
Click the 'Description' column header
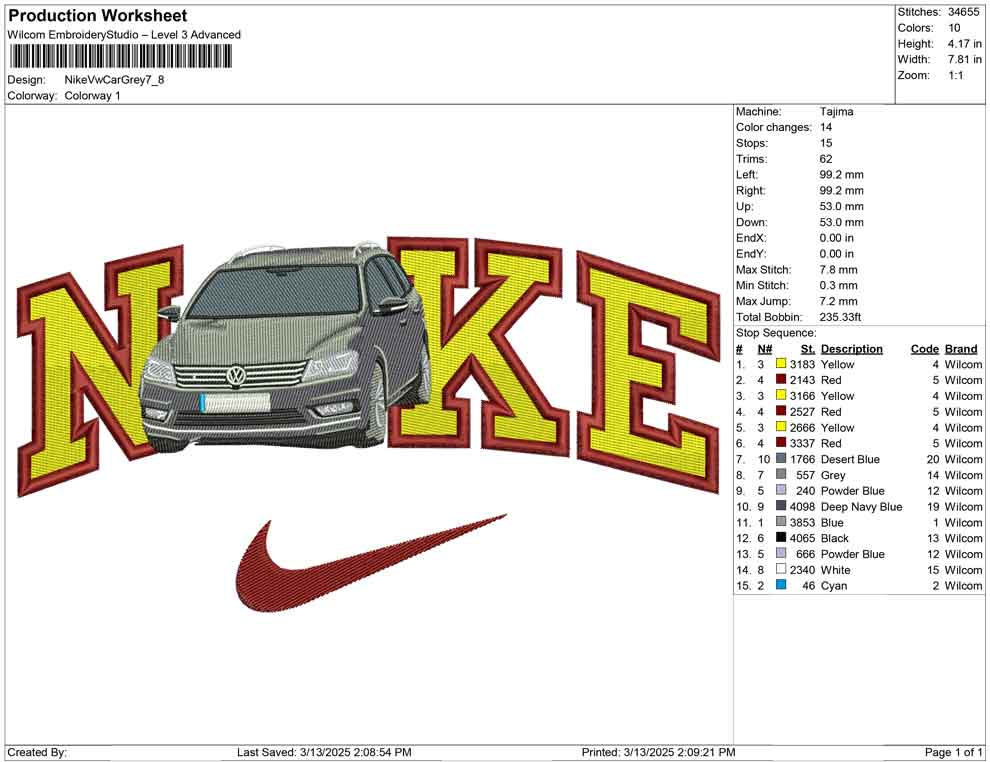pos(852,348)
